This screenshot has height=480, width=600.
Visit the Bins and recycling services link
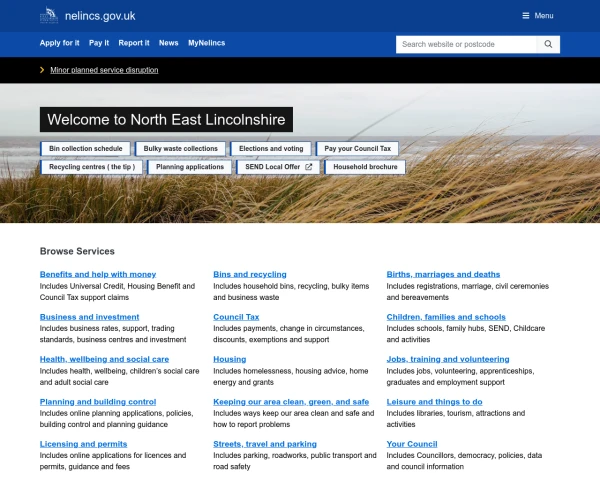(250, 274)
